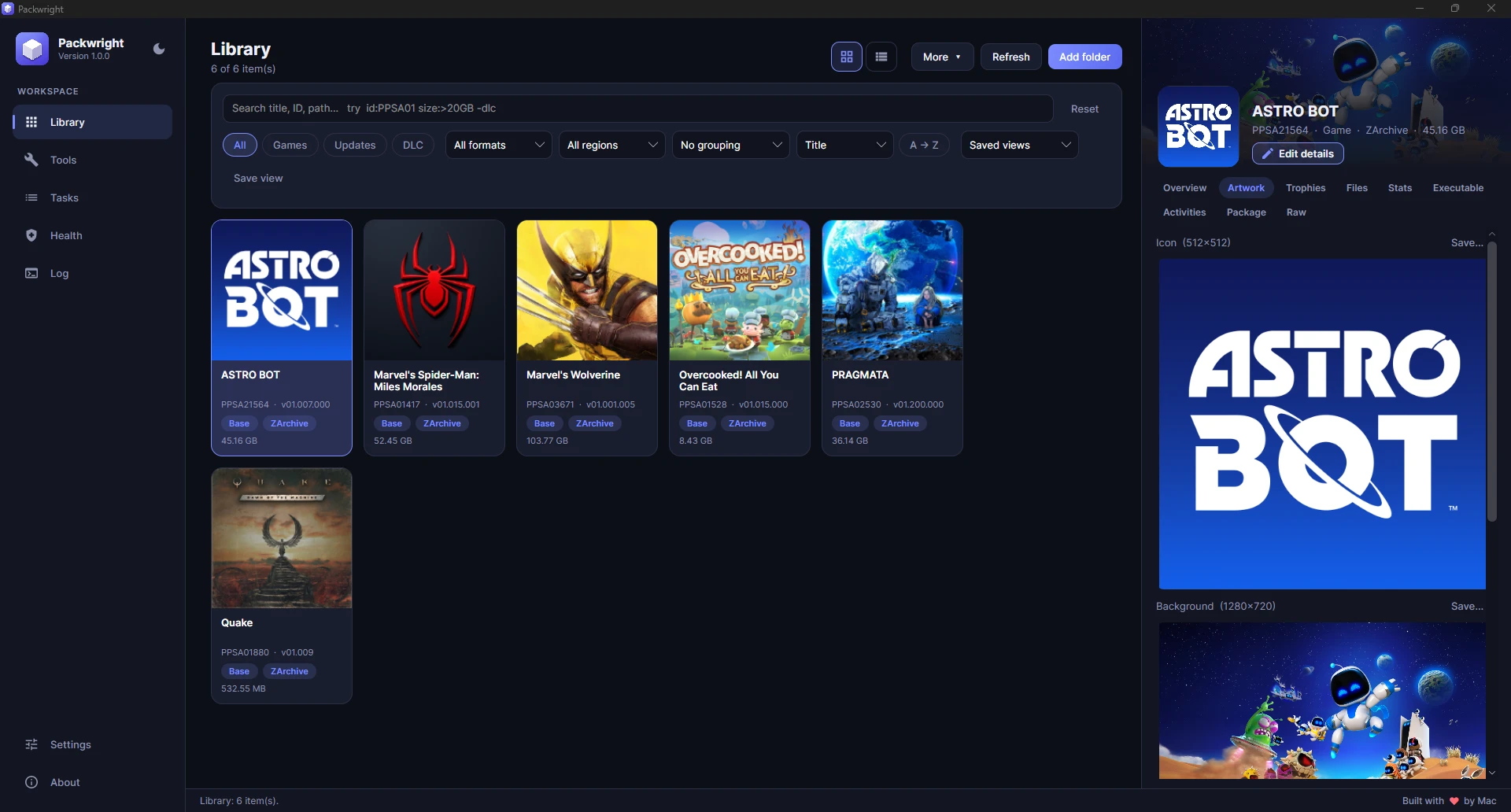1511x812 pixels.
Task: Click the artwork panel vertical scrollbar
Action: click(x=1491, y=381)
